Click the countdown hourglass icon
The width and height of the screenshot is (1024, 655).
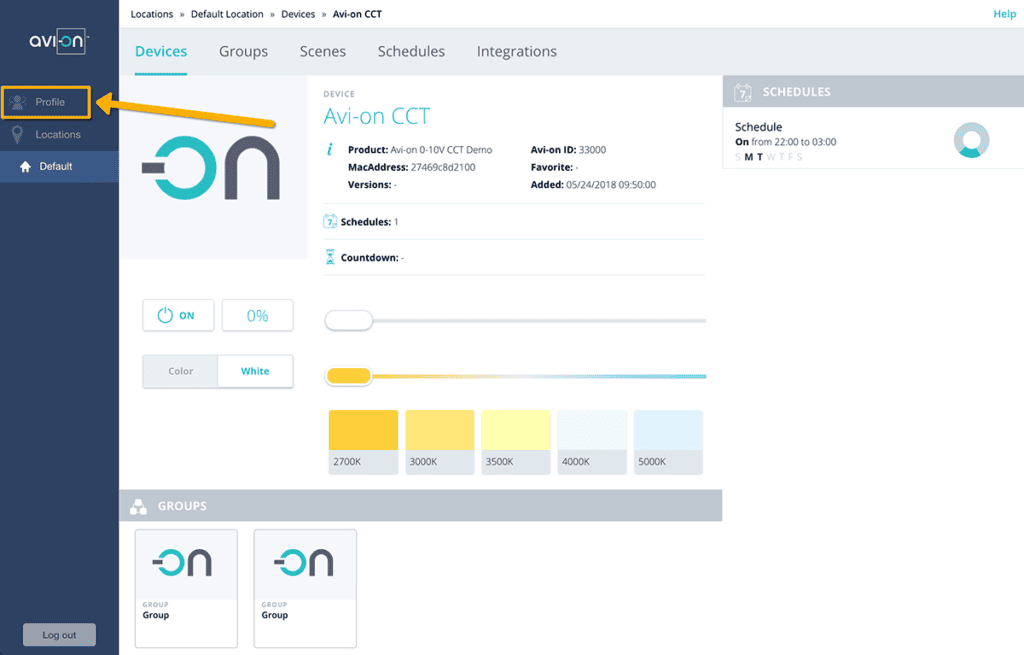pos(330,257)
